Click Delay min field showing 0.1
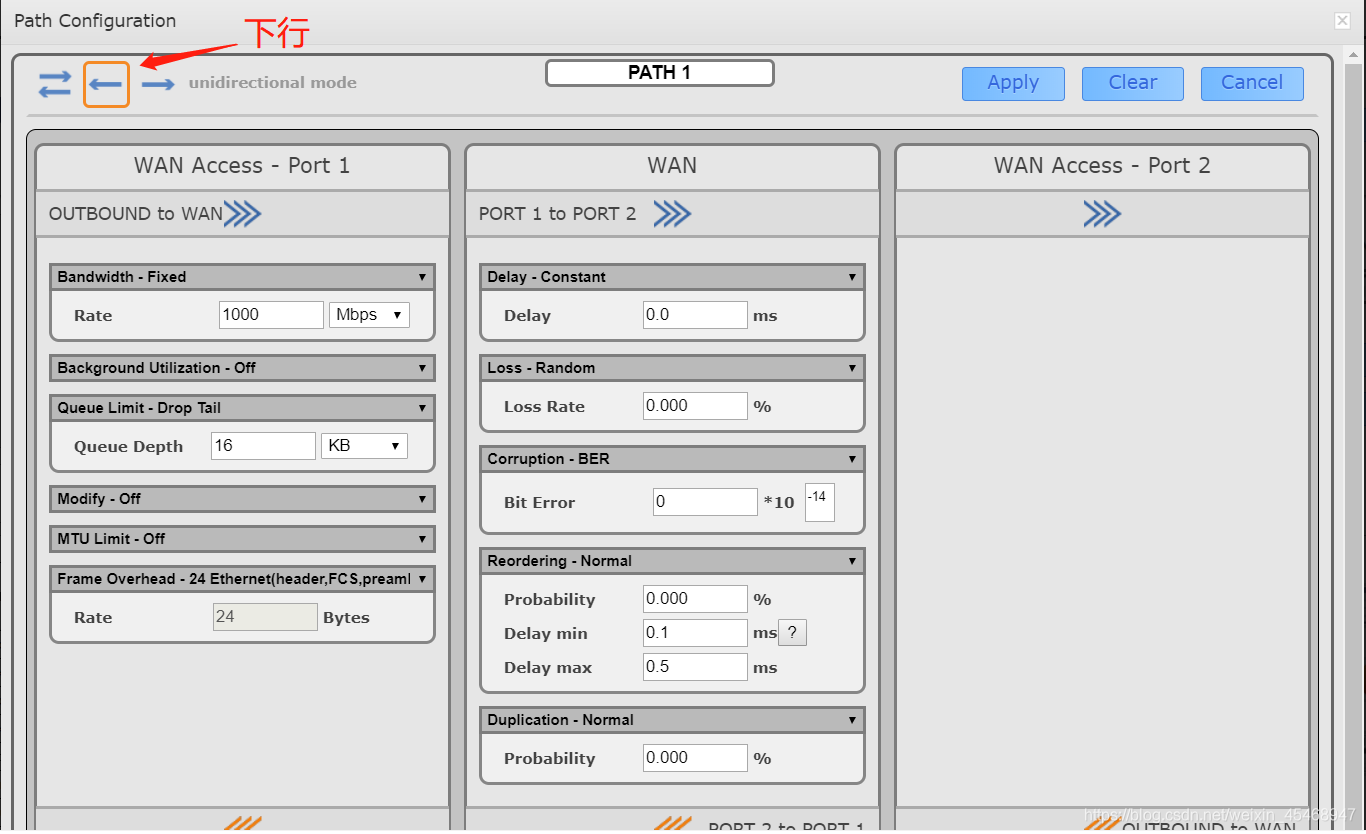Image resolution: width=1366 pixels, height=834 pixels. click(x=695, y=633)
